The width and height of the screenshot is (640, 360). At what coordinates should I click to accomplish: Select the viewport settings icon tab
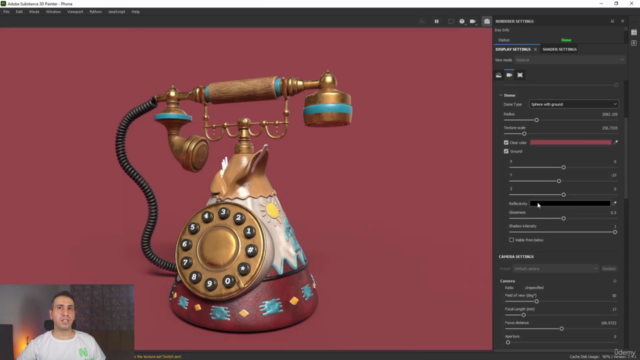[520, 75]
